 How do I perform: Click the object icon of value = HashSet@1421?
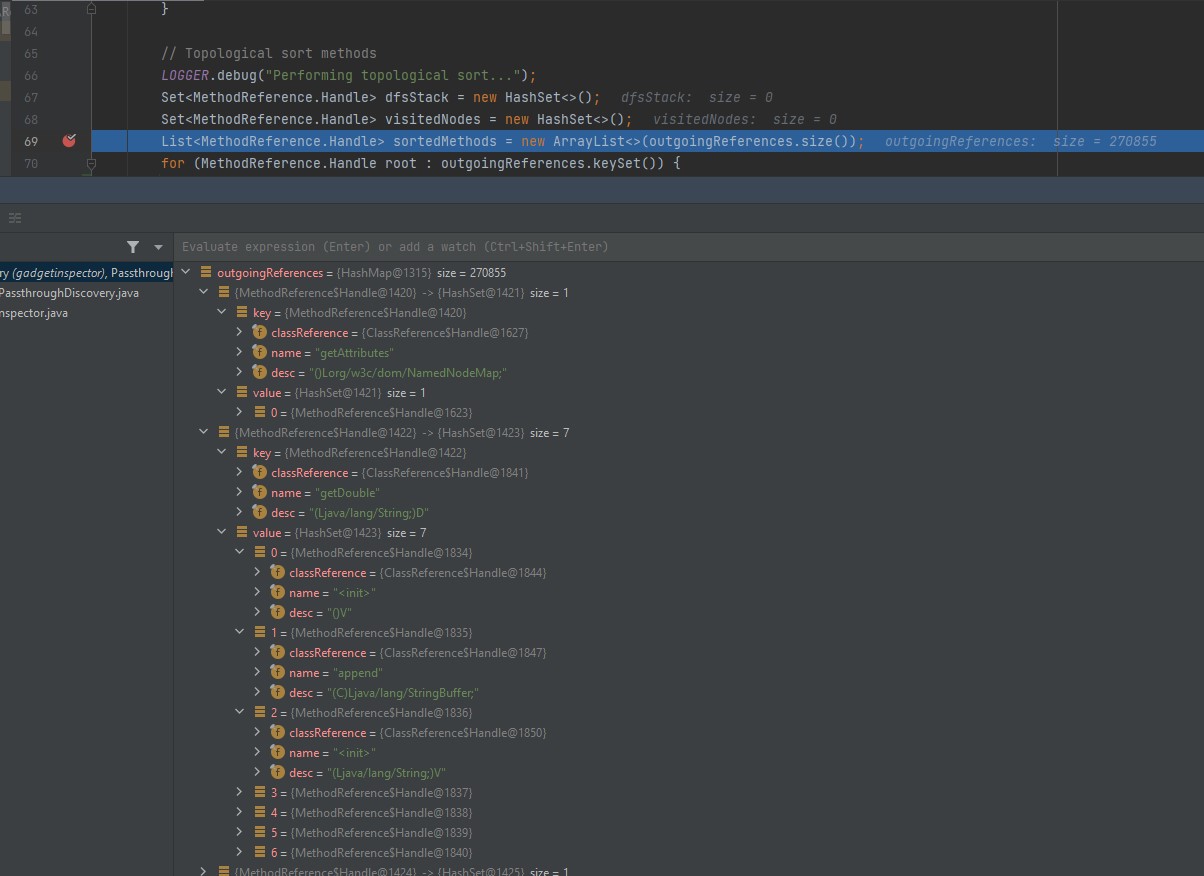[242, 392]
